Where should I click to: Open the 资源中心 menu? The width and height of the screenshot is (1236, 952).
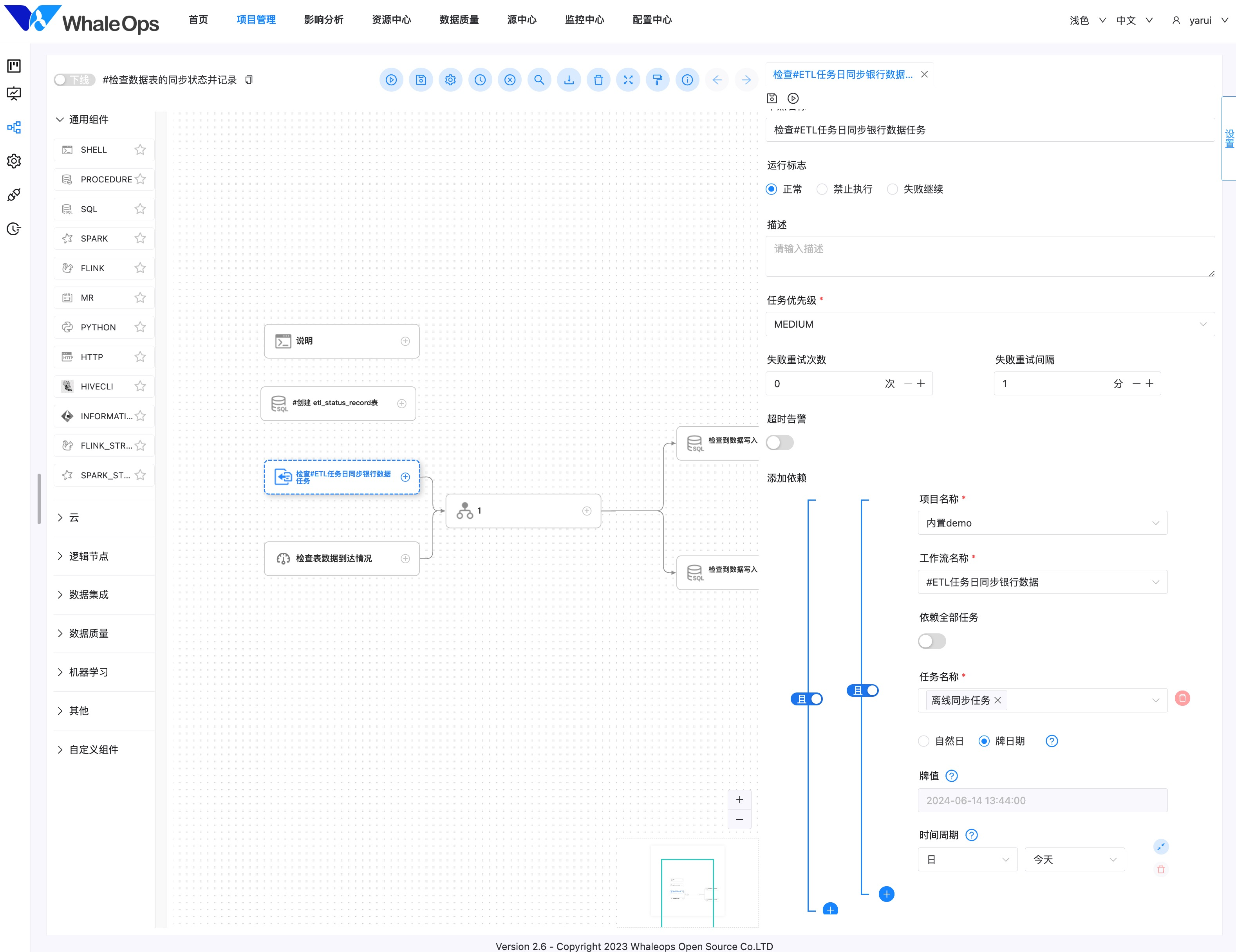pyautogui.click(x=391, y=20)
